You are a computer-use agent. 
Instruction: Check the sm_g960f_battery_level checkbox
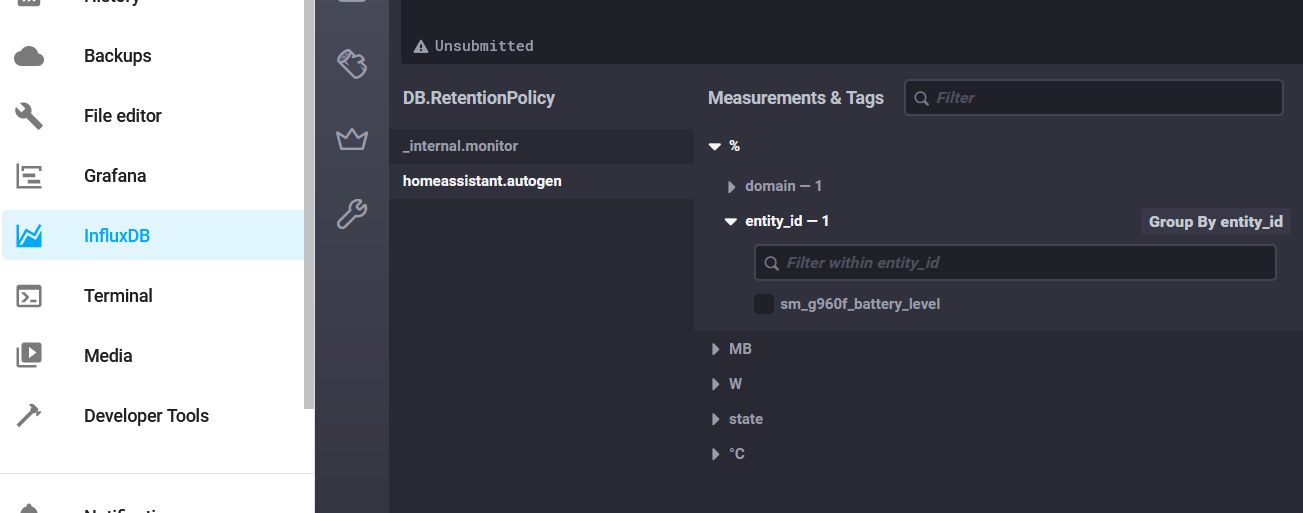[x=764, y=304]
